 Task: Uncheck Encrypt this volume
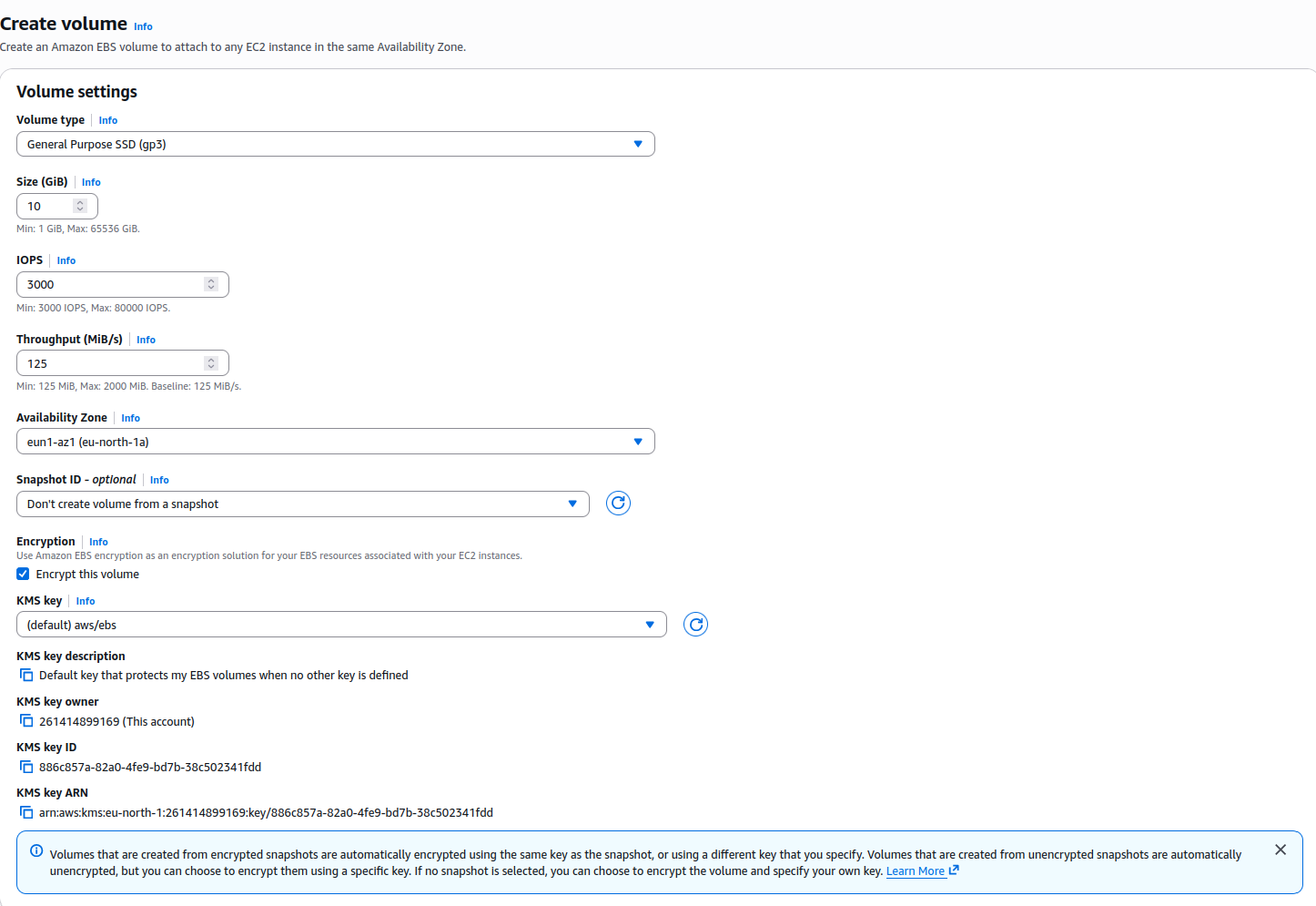[x=23, y=574]
